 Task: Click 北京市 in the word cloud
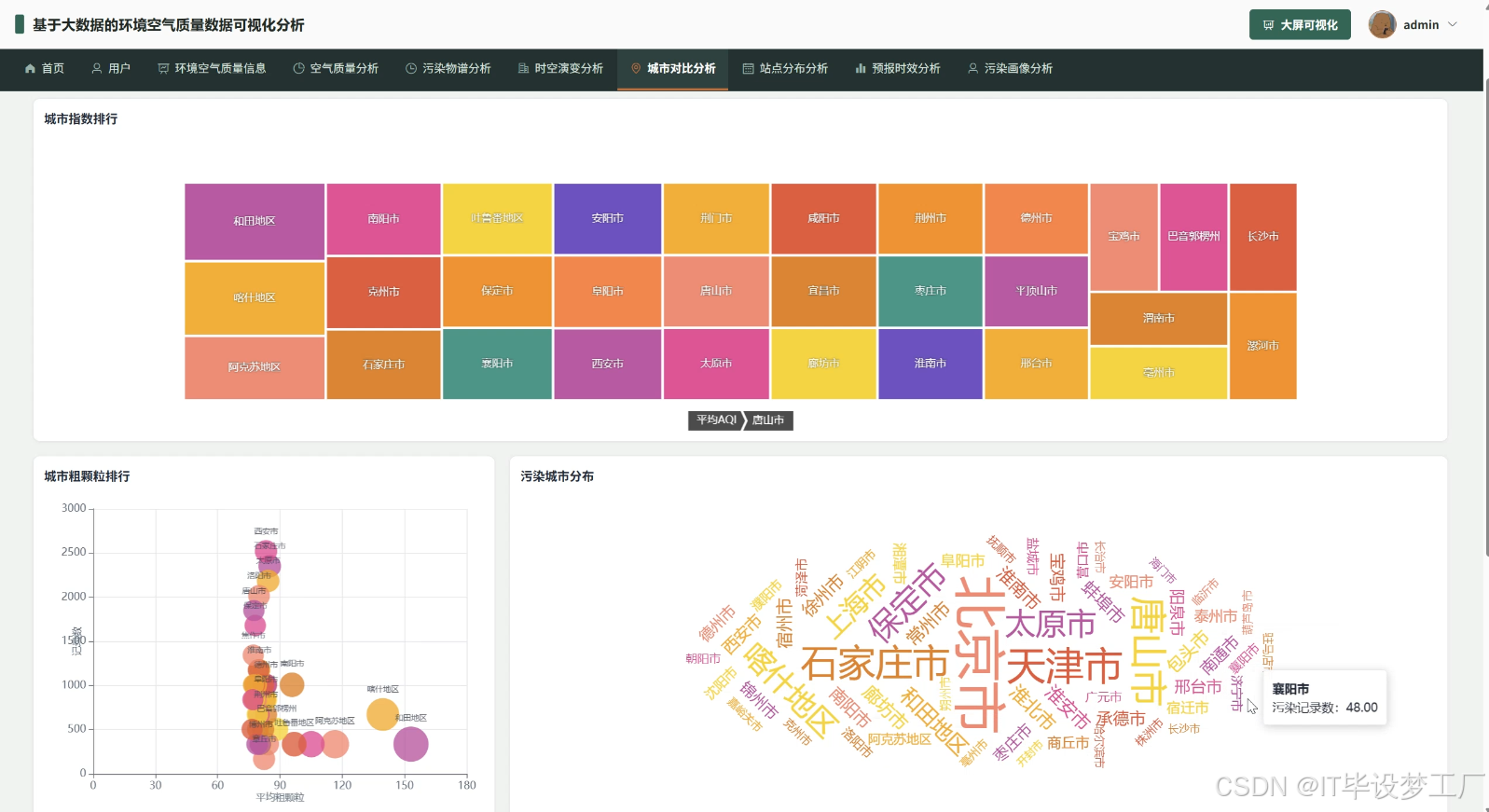click(x=979, y=653)
